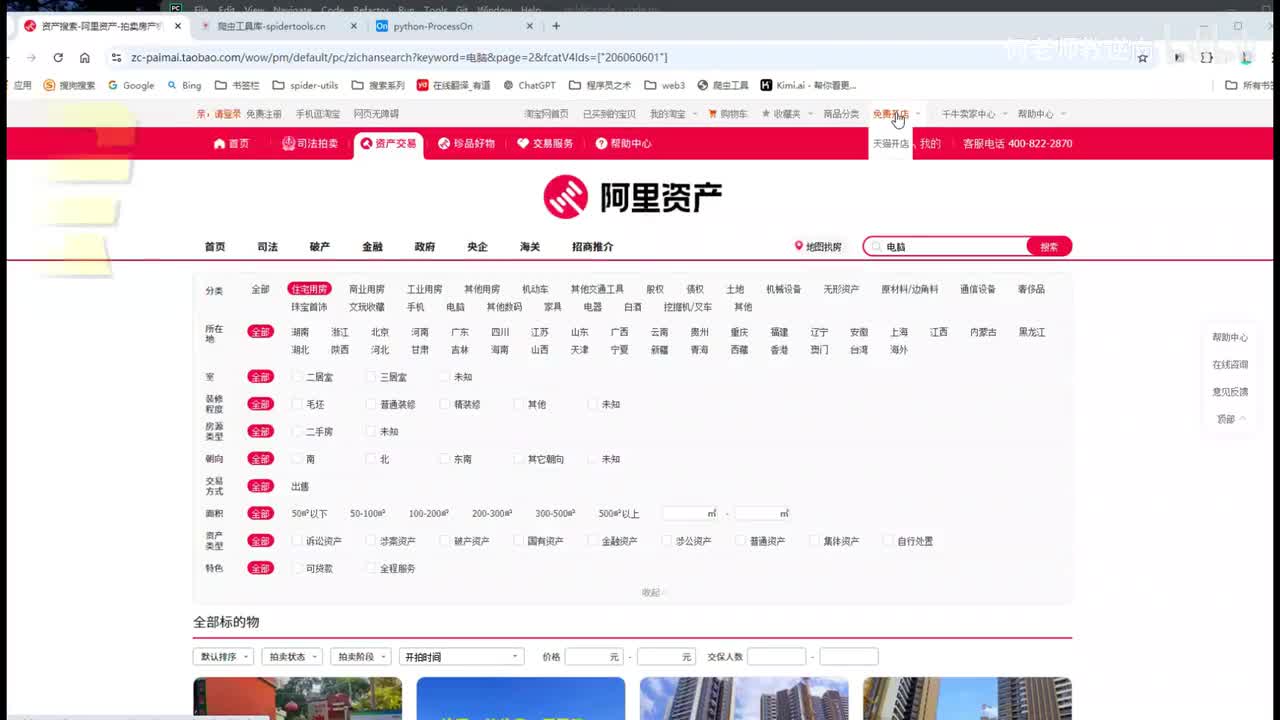Filter location by 北京
Image resolution: width=1280 pixels, height=720 pixels.
click(x=380, y=332)
